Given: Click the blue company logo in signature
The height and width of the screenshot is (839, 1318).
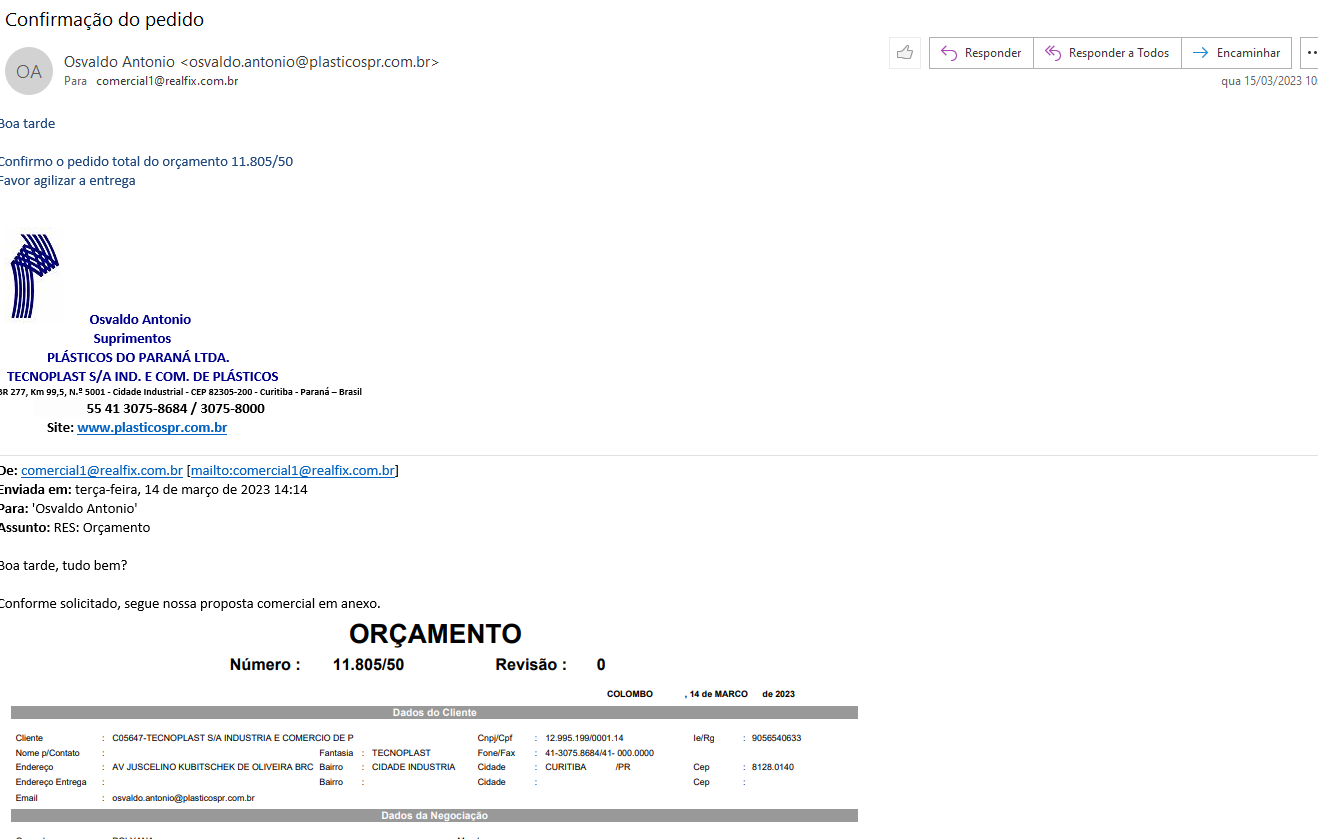Looking at the screenshot, I should [35, 276].
